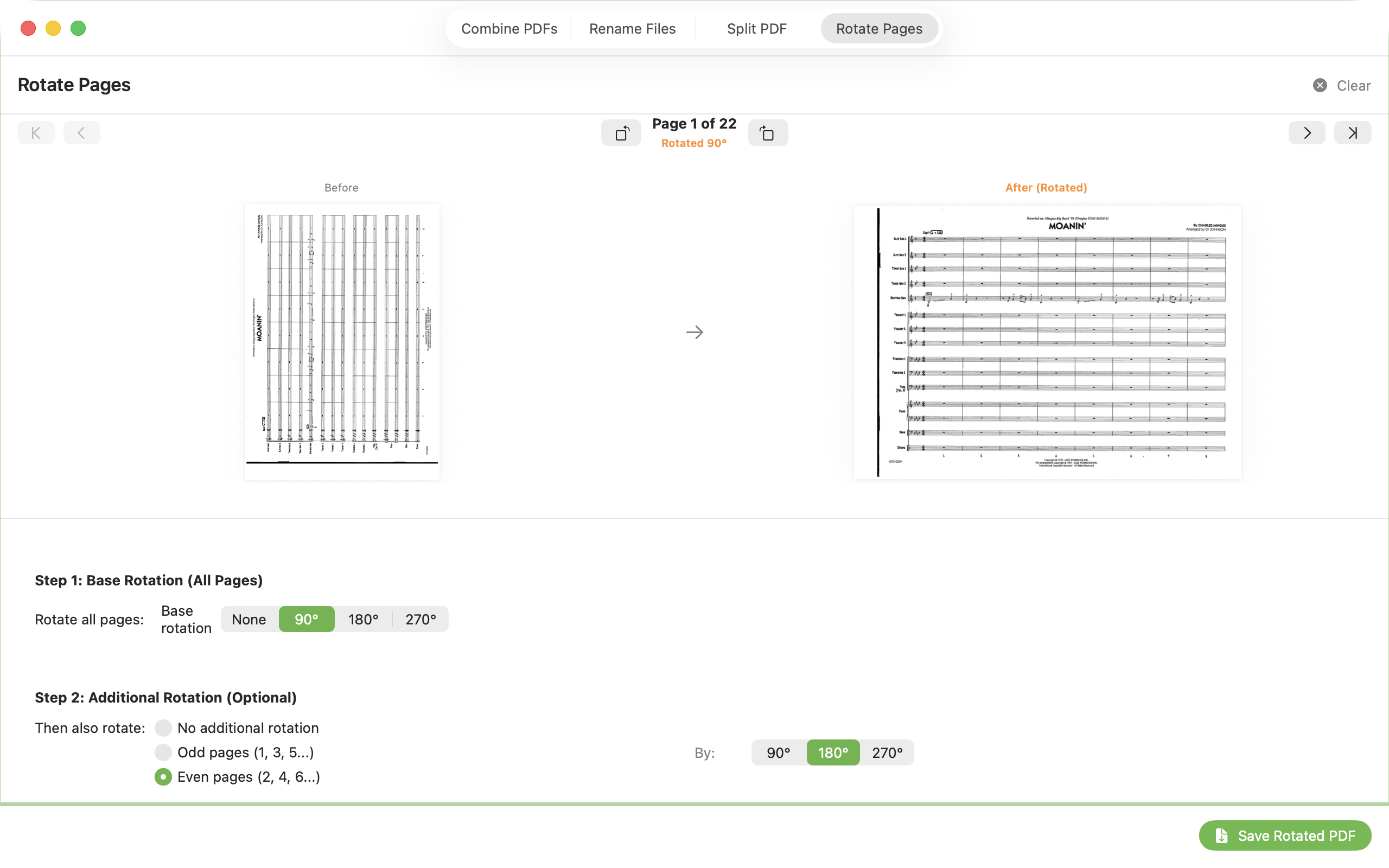Select Even pages radio button

pyautogui.click(x=163, y=777)
